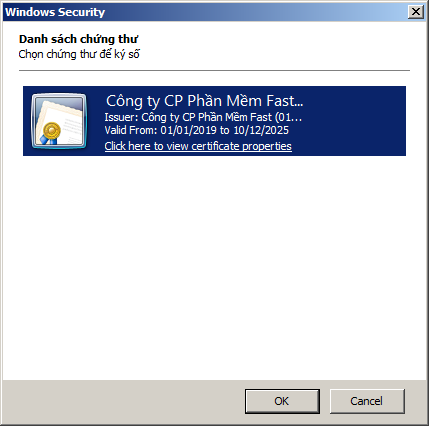Click blank right side of highlighted certificate row
This screenshot has width=429, height=426.
(x=353, y=121)
